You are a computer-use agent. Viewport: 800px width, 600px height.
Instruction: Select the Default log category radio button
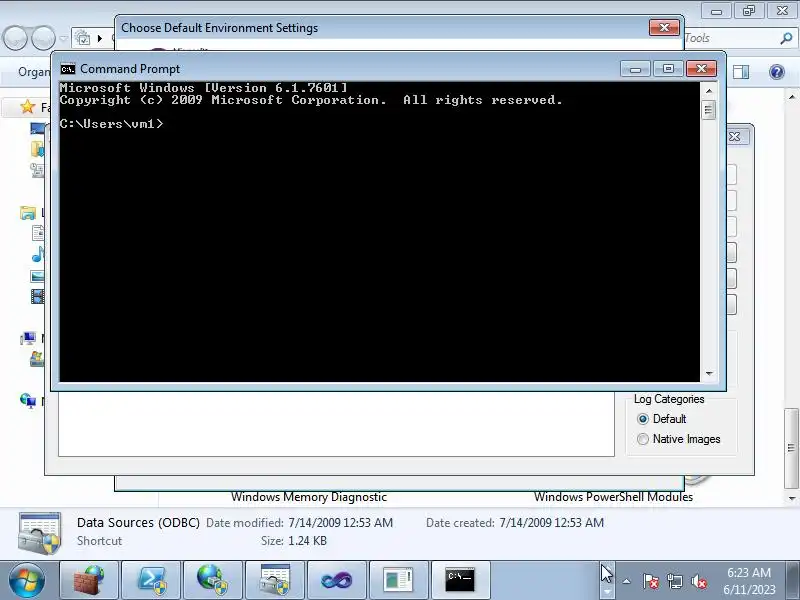coord(643,419)
